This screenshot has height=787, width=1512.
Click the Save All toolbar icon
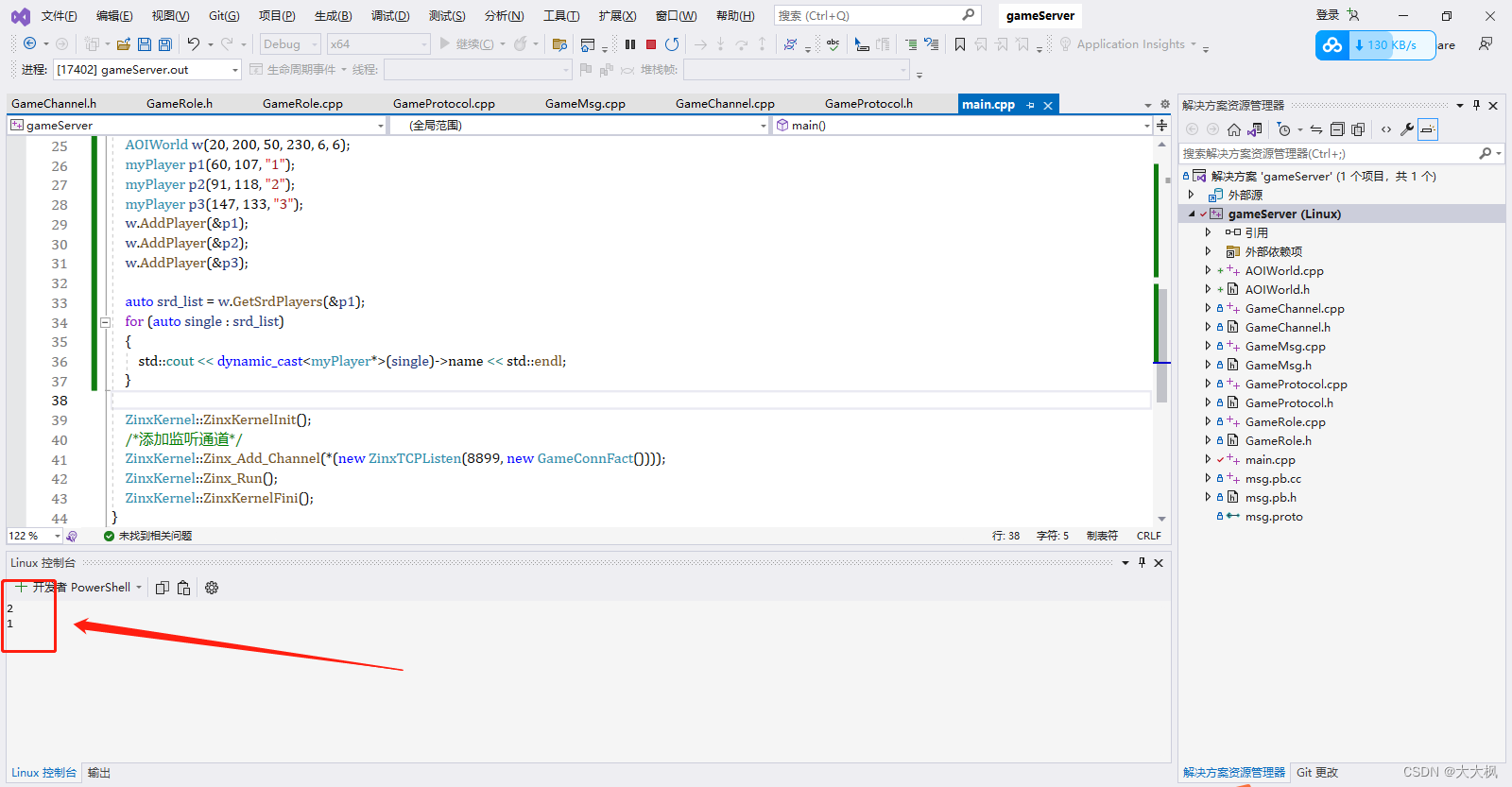(x=165, y=44)
